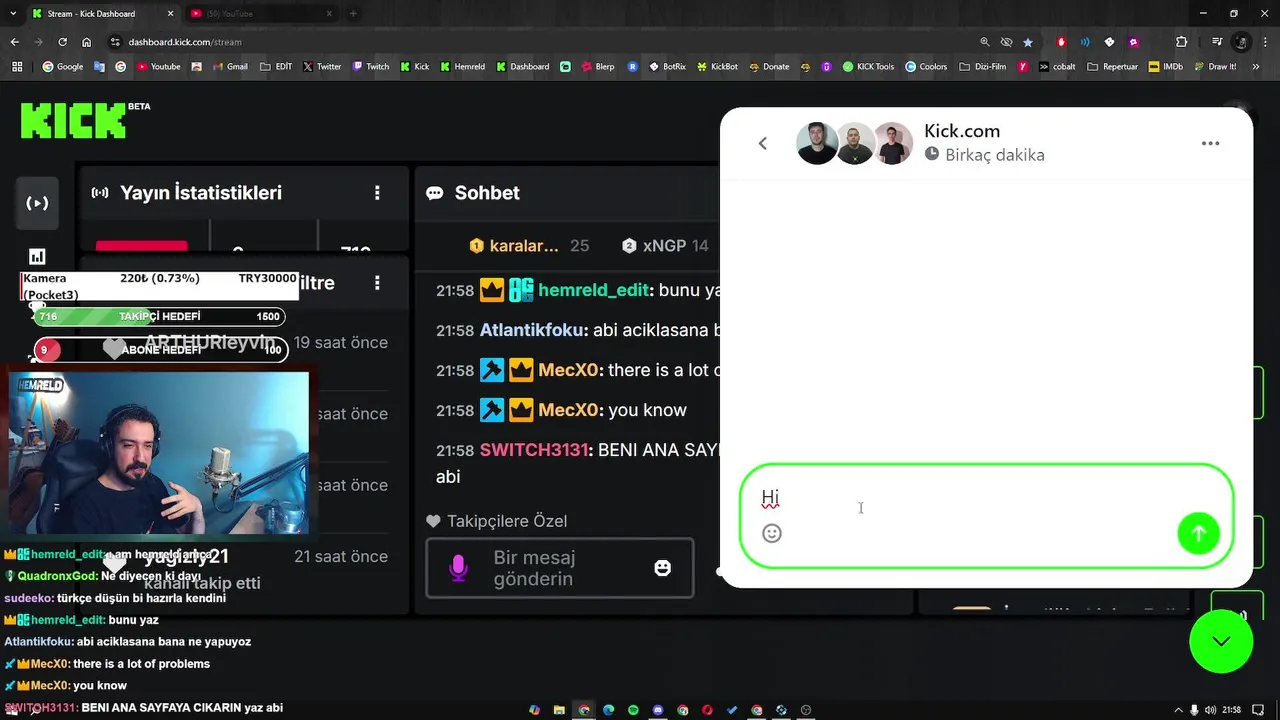
Task: Open the Coolors bookmark
Action: 926,67
